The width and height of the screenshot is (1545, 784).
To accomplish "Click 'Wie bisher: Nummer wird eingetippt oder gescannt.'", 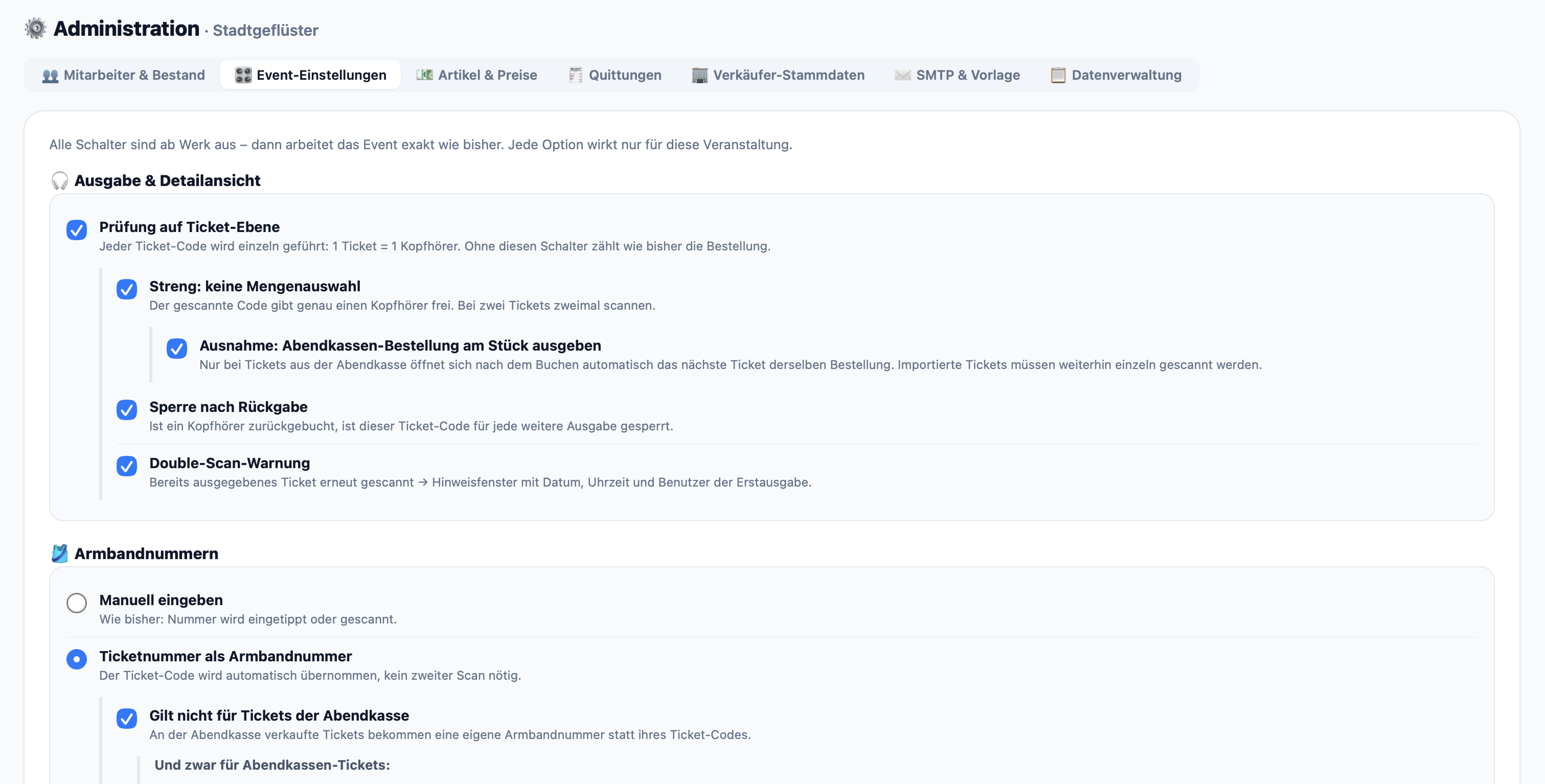I will [x=248, y=619].
